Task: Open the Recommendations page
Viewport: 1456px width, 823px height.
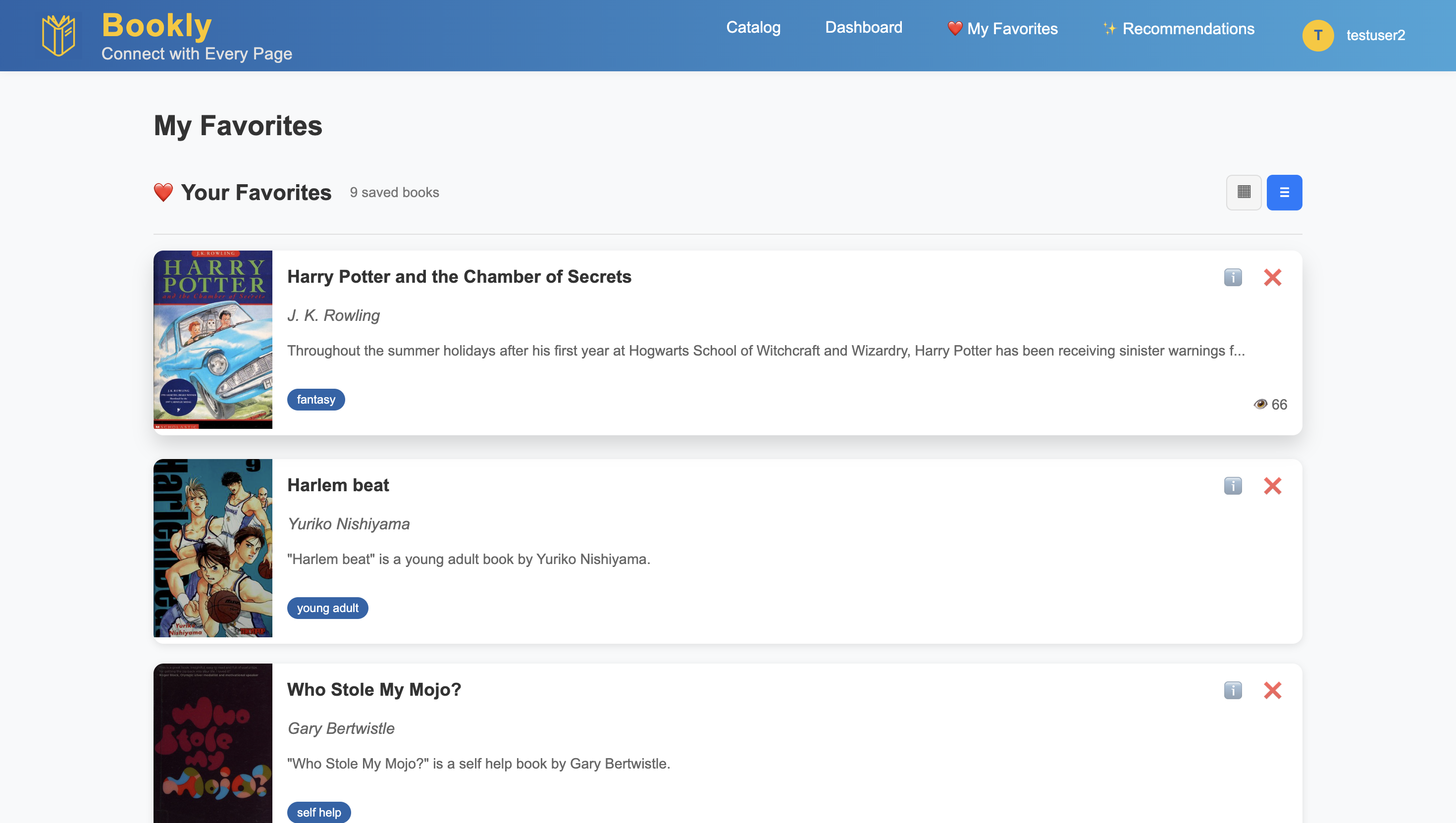Action: pyautogui.click(x=1179, y=29)
